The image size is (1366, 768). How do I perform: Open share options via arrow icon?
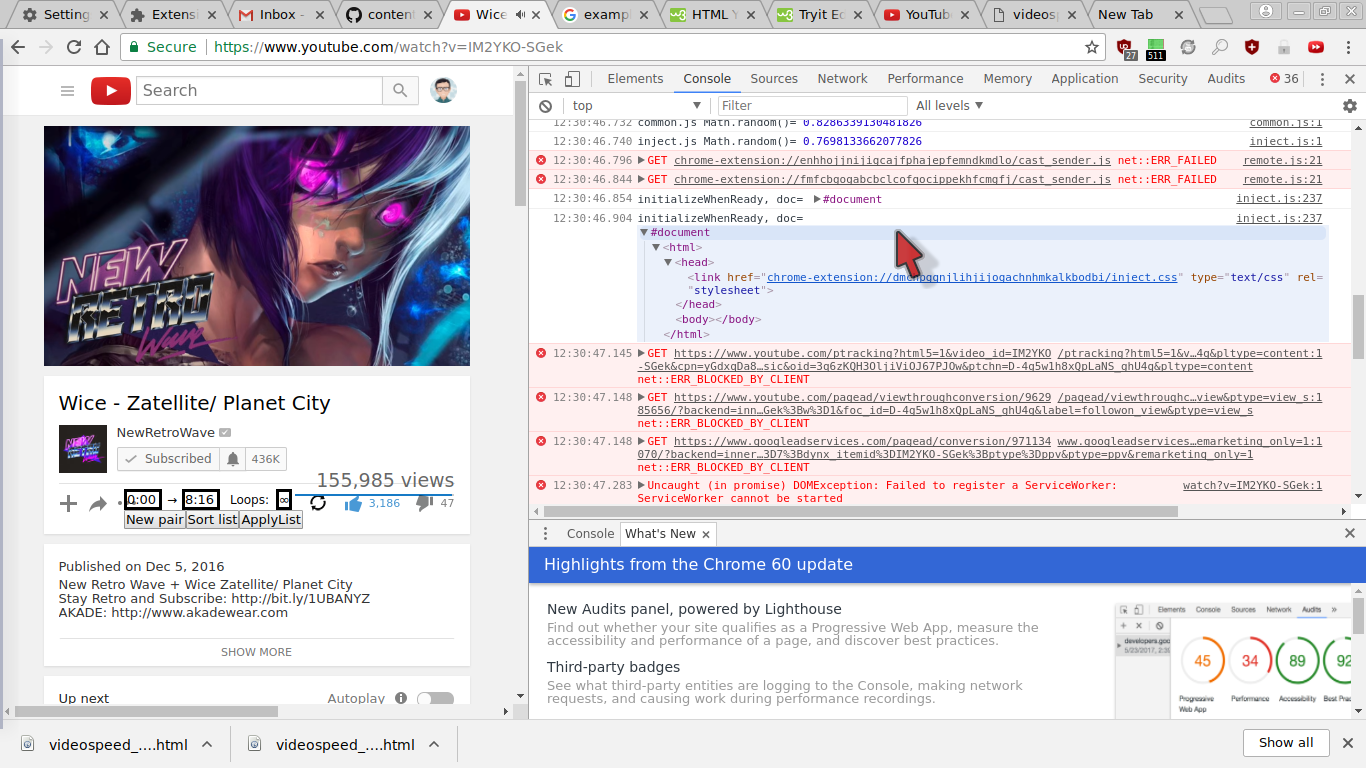(x=97, y=503)
